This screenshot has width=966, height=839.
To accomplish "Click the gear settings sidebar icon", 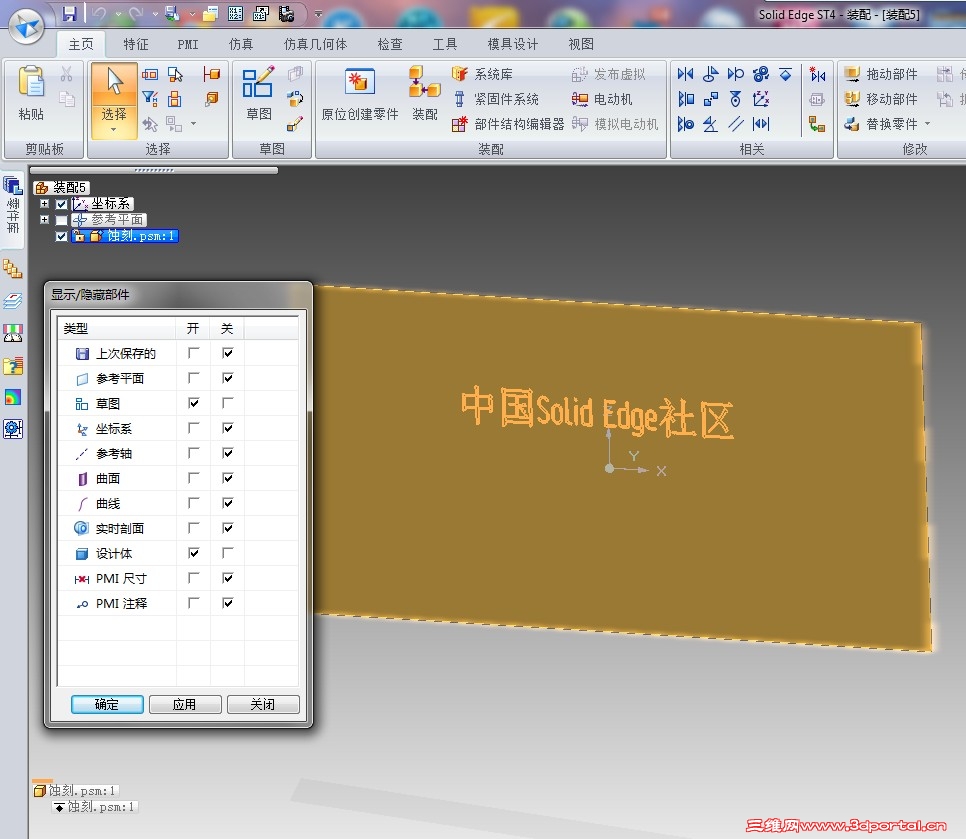I will pyautogui.click(x=12, y=429).
